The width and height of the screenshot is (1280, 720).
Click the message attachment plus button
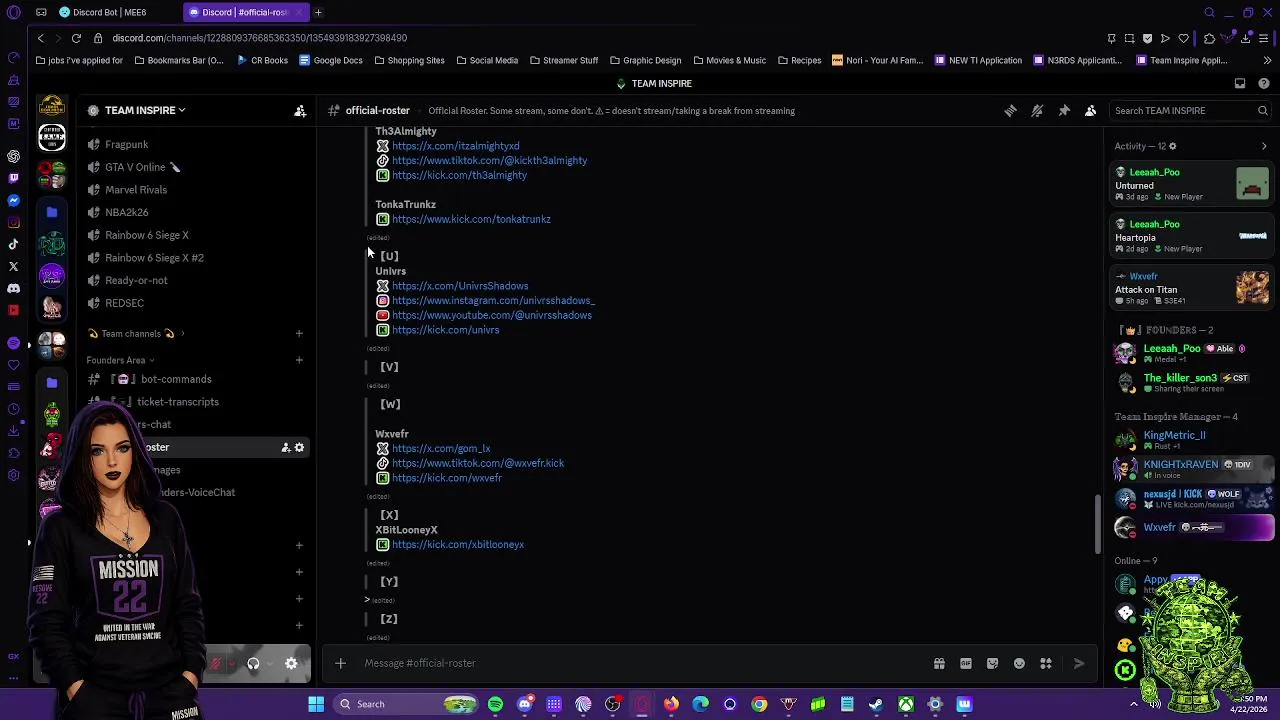click(340, 663)
